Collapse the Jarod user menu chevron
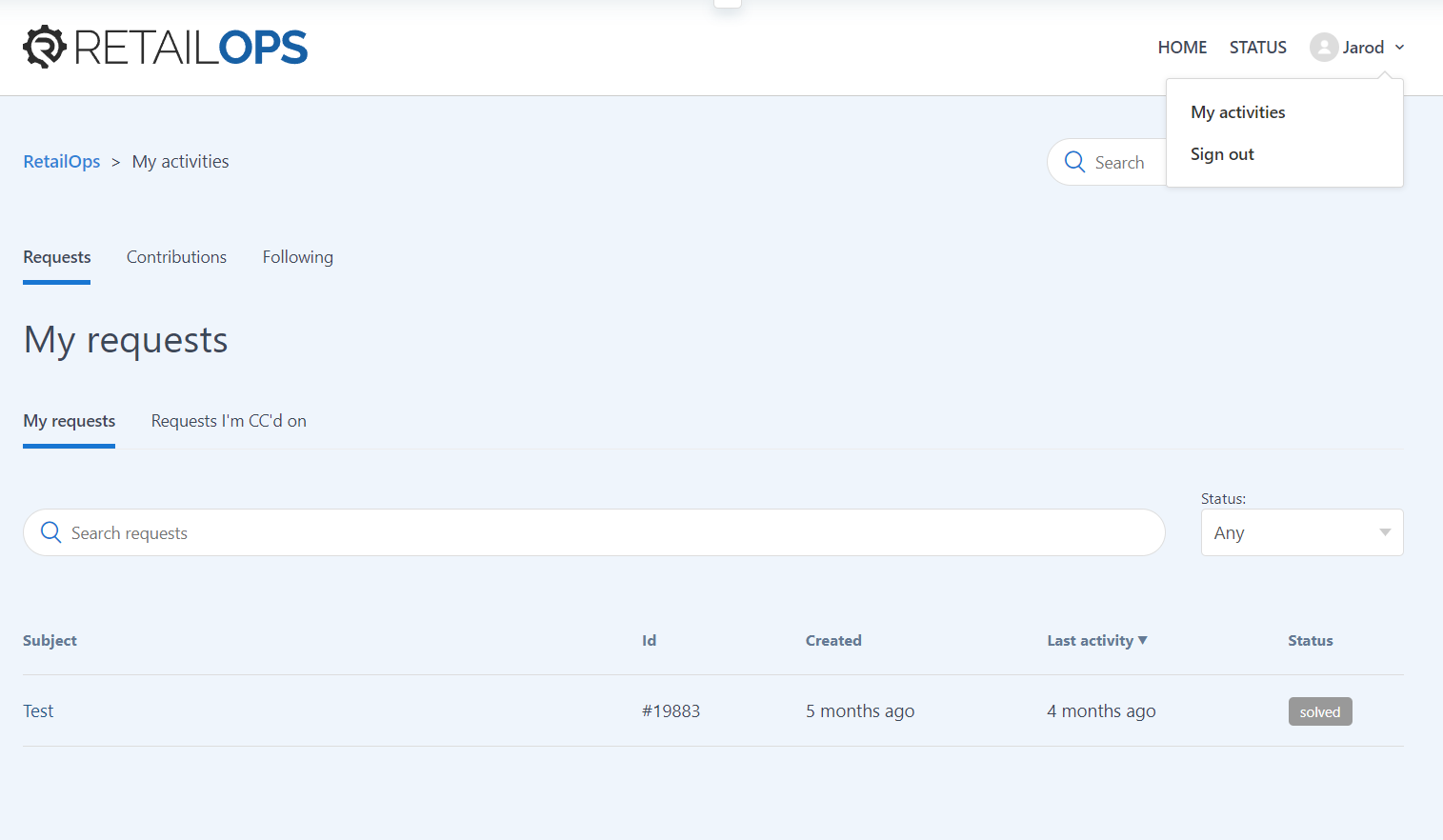1443x840 pixels. coord(1399,48)
